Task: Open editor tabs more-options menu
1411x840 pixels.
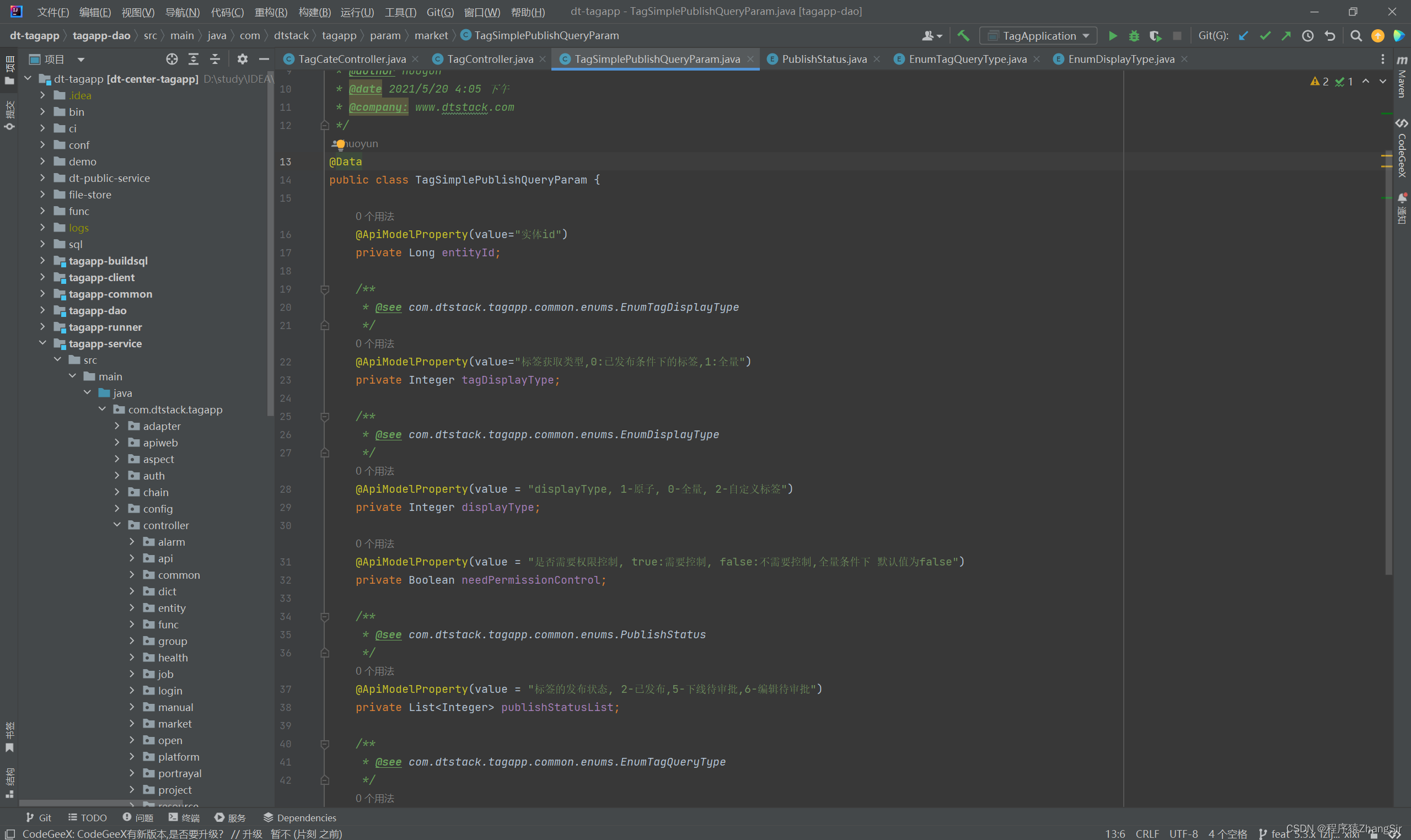Action: click(x=1382, y=59)
